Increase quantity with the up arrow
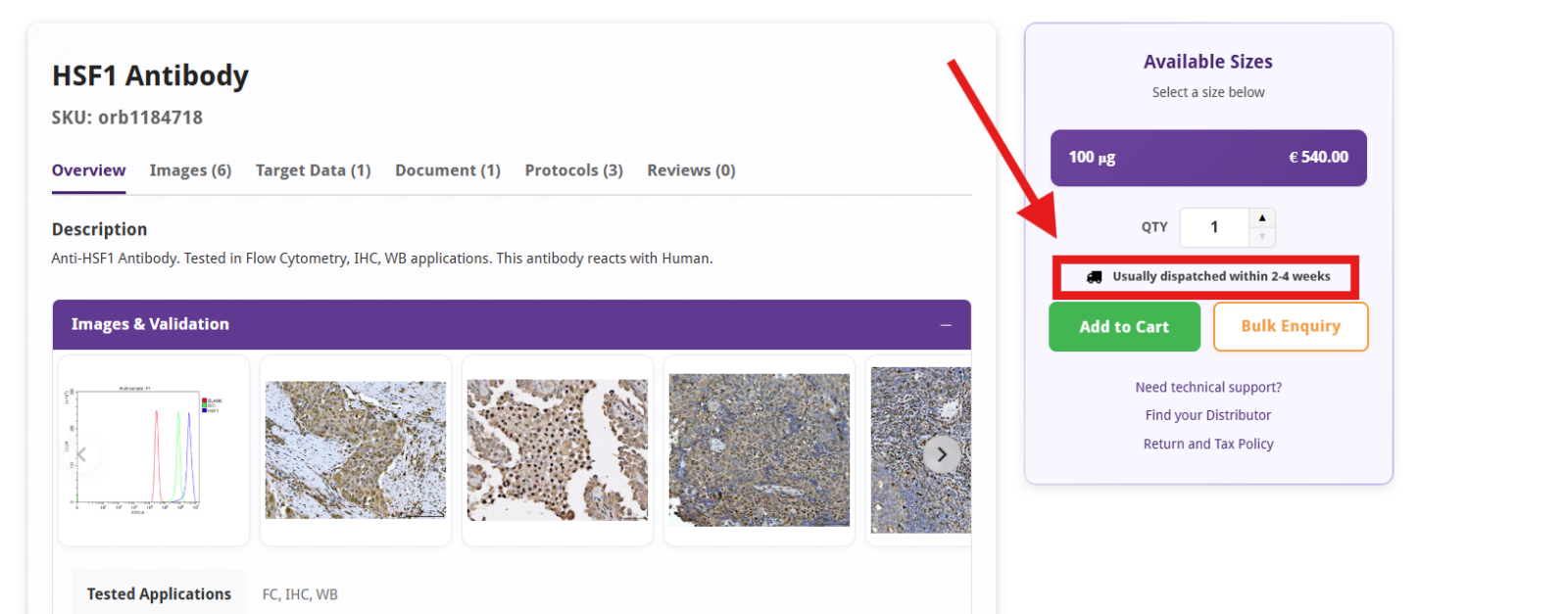 pos(1262,218)
